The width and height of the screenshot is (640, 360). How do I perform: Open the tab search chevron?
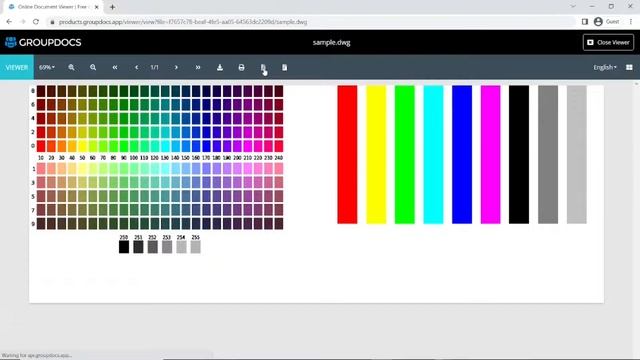pos(573,7)
